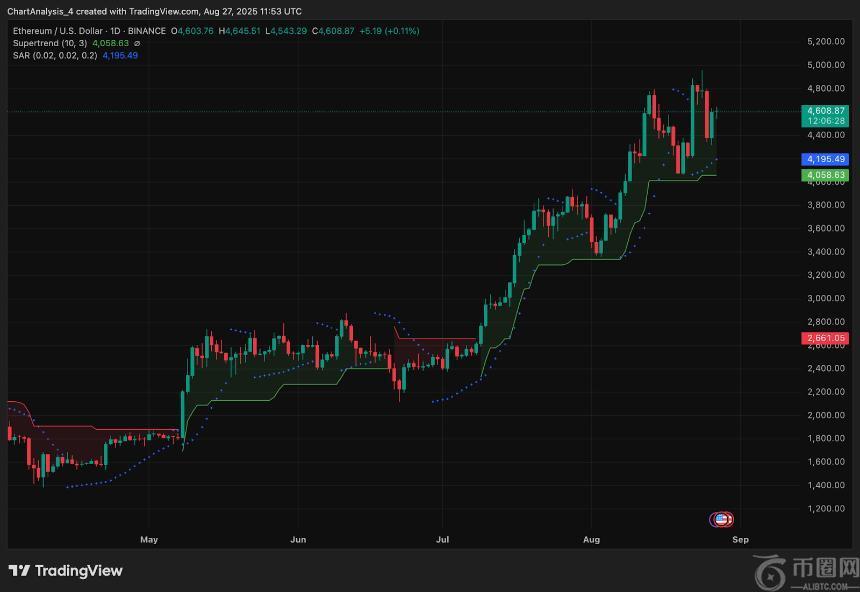Click the TradingView logo at bottom left

65,570
